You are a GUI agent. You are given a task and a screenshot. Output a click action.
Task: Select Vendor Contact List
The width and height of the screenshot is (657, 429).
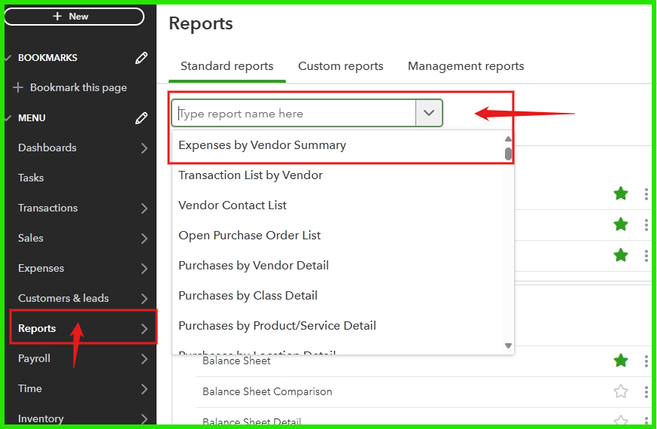pos(233,206)
